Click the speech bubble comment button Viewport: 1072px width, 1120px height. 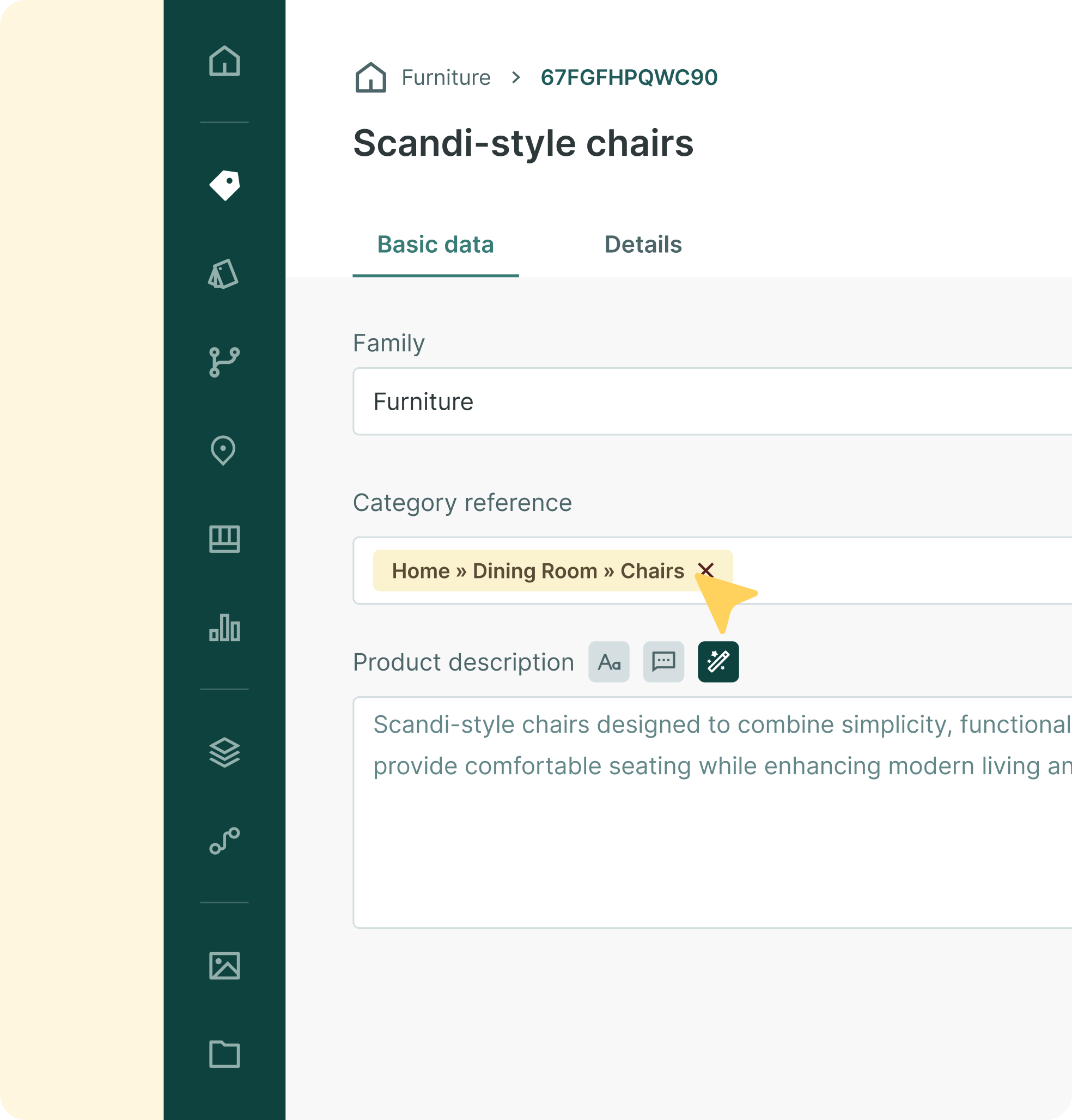663,662
